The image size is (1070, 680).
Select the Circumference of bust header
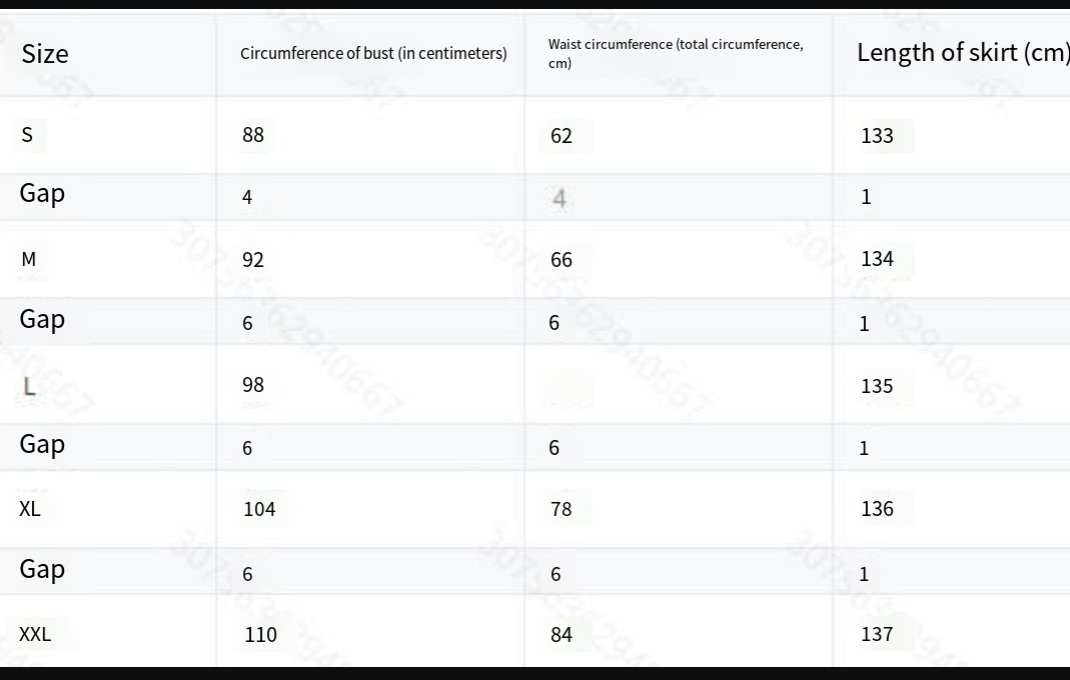[x=373, y=53]
